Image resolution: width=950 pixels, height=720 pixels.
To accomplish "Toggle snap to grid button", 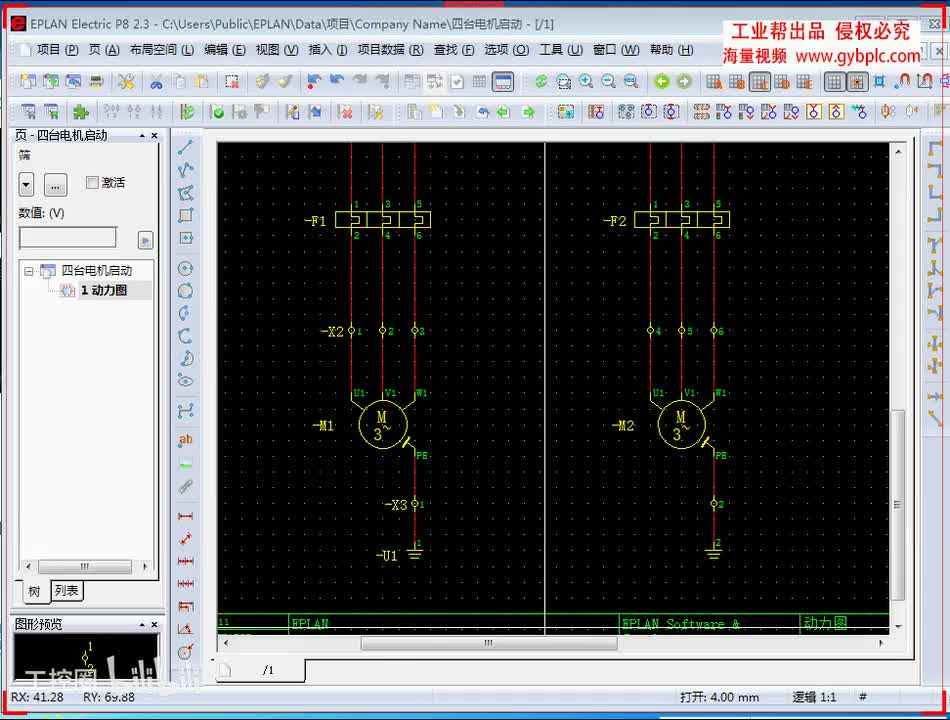I will pyautogui.click(x=857, y=82).
